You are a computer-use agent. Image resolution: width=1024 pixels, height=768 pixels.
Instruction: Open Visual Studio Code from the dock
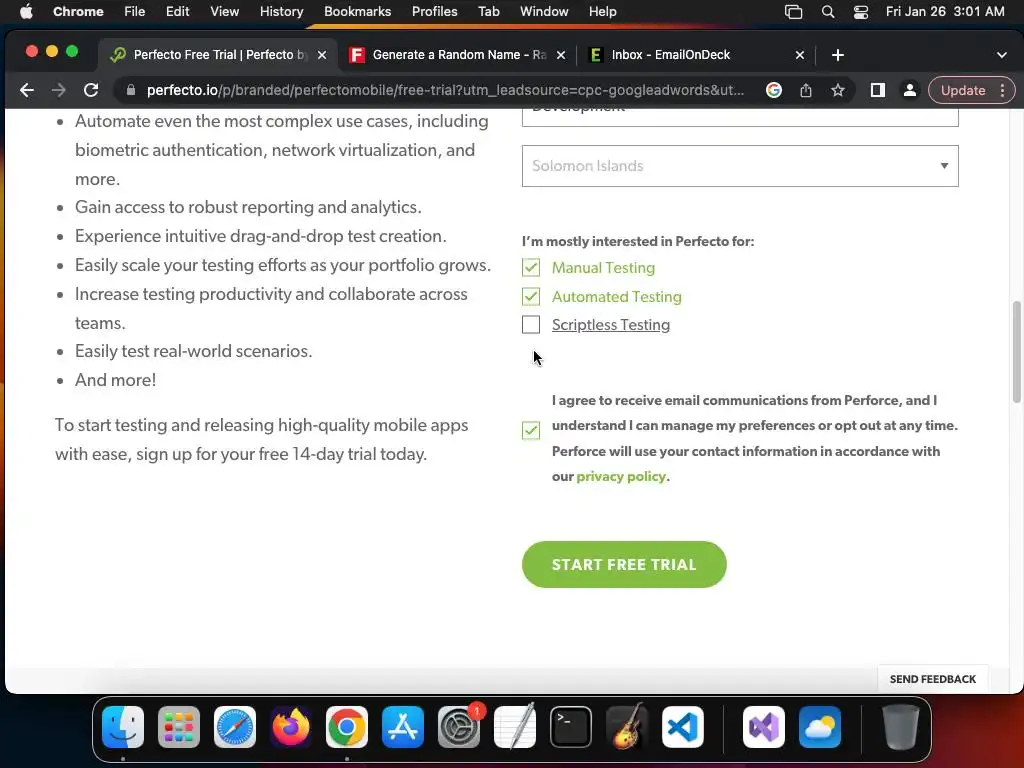pyautogui.click(x=682, y=727)
